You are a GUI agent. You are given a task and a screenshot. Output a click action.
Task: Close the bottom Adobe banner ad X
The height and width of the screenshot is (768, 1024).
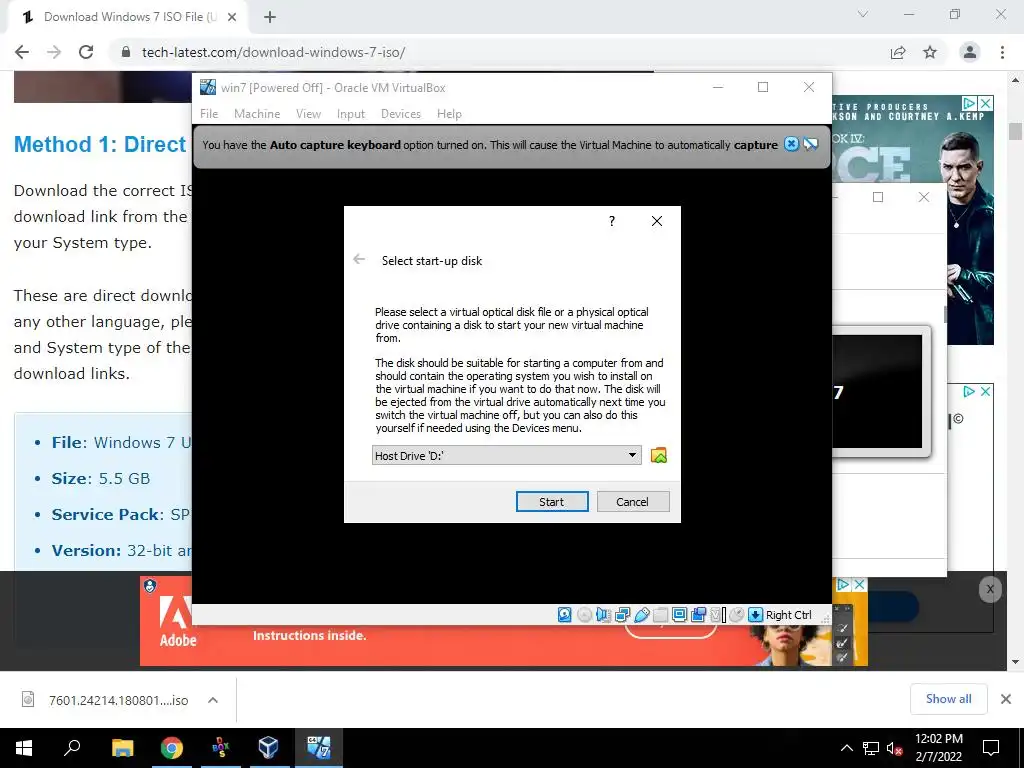click(x=860, y=584)
